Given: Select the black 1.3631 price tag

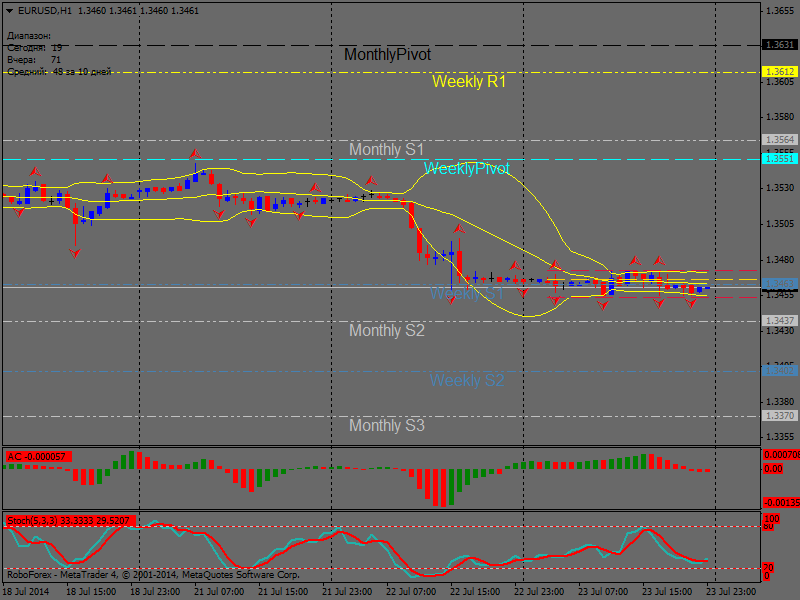Looking at the screenshot, I should (x=779, y=45).
